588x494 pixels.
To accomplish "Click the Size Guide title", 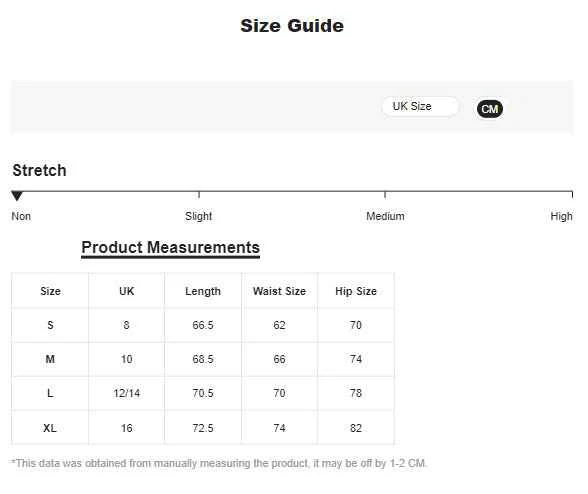I will coord(292,26).
